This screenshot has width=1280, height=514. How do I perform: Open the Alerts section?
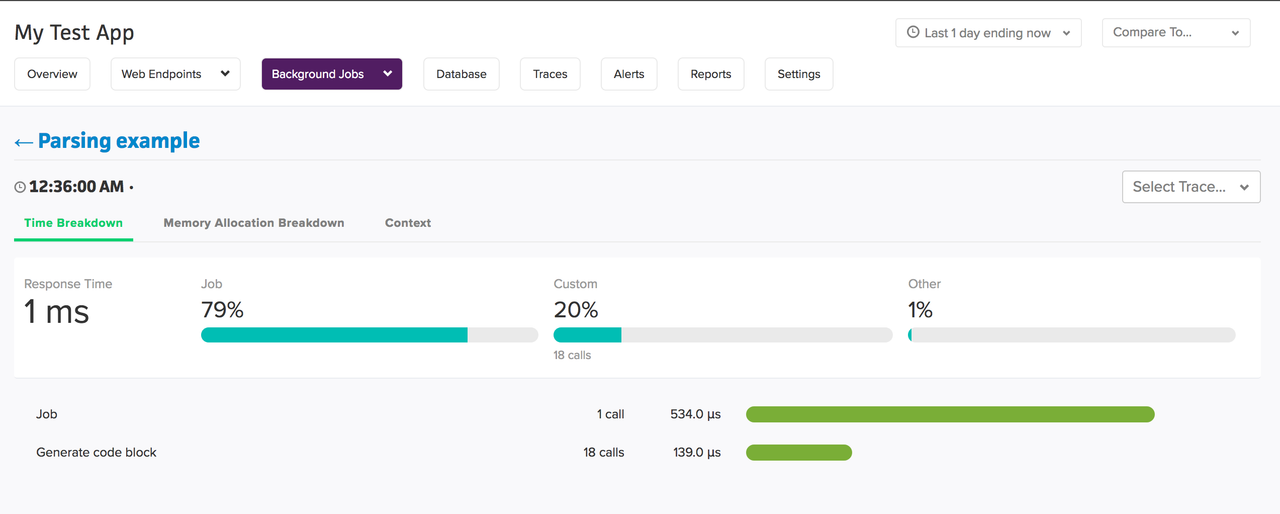click(x=629, y=74)
